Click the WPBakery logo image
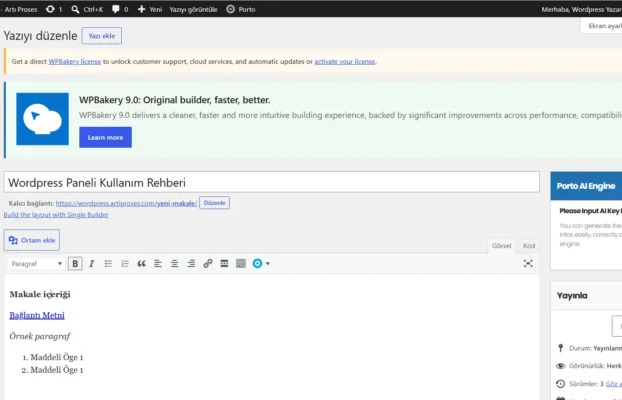The image size is (622, 400). (x=42, y=119)
